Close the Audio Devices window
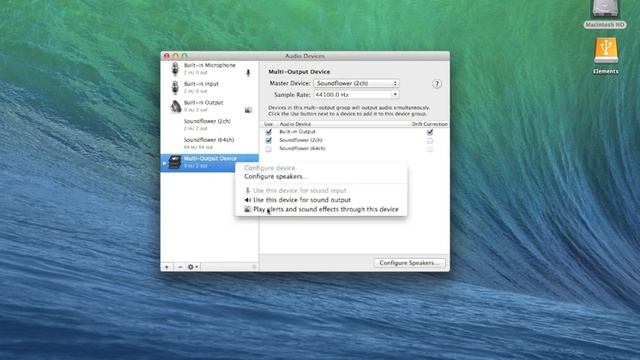This screenshot has width=640, height=360. click(167, 56)
